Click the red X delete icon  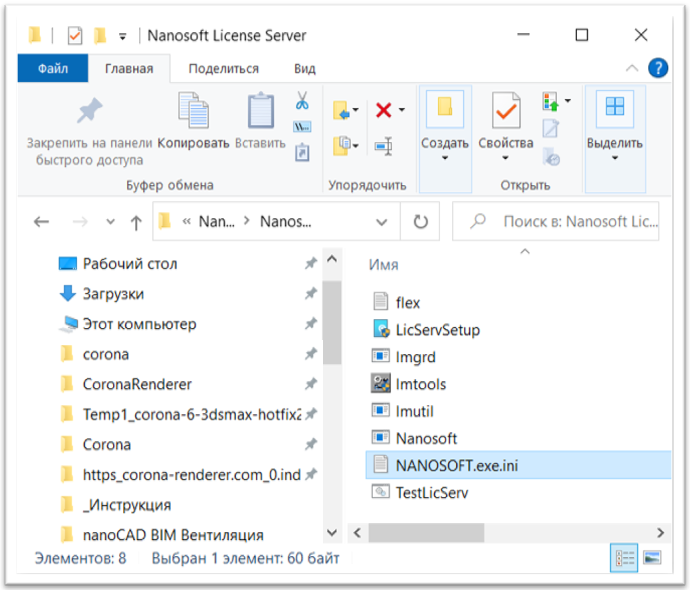pyautogui.click(x=384, y=110)
